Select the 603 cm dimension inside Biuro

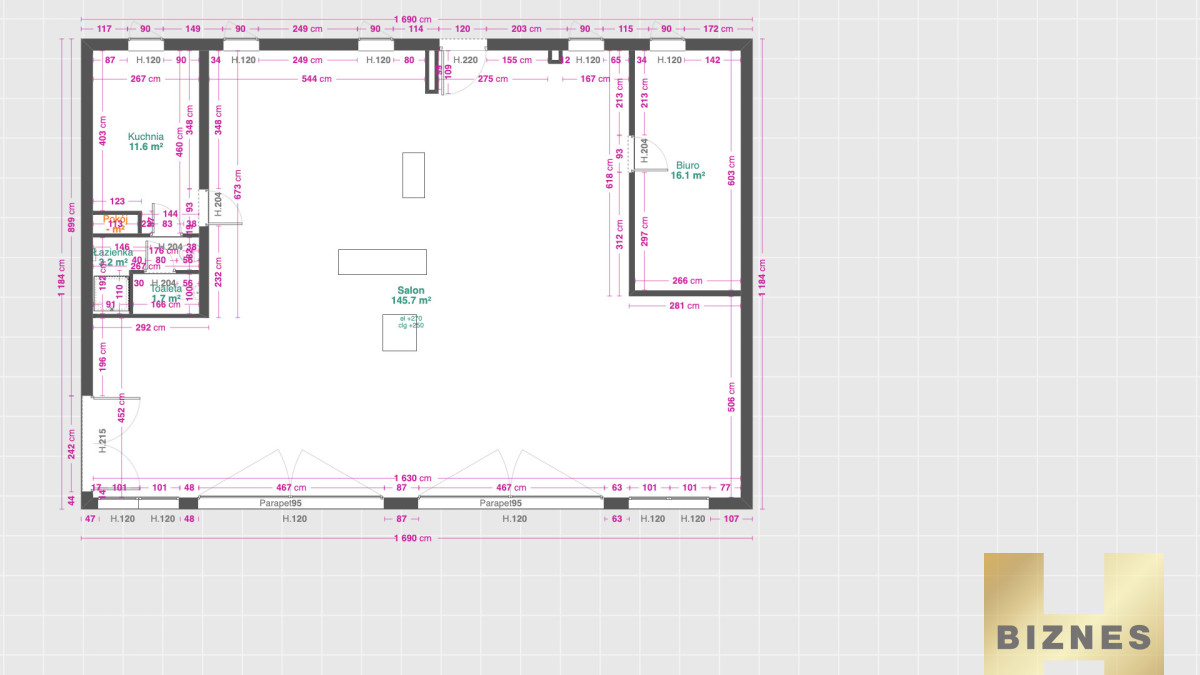731,172
